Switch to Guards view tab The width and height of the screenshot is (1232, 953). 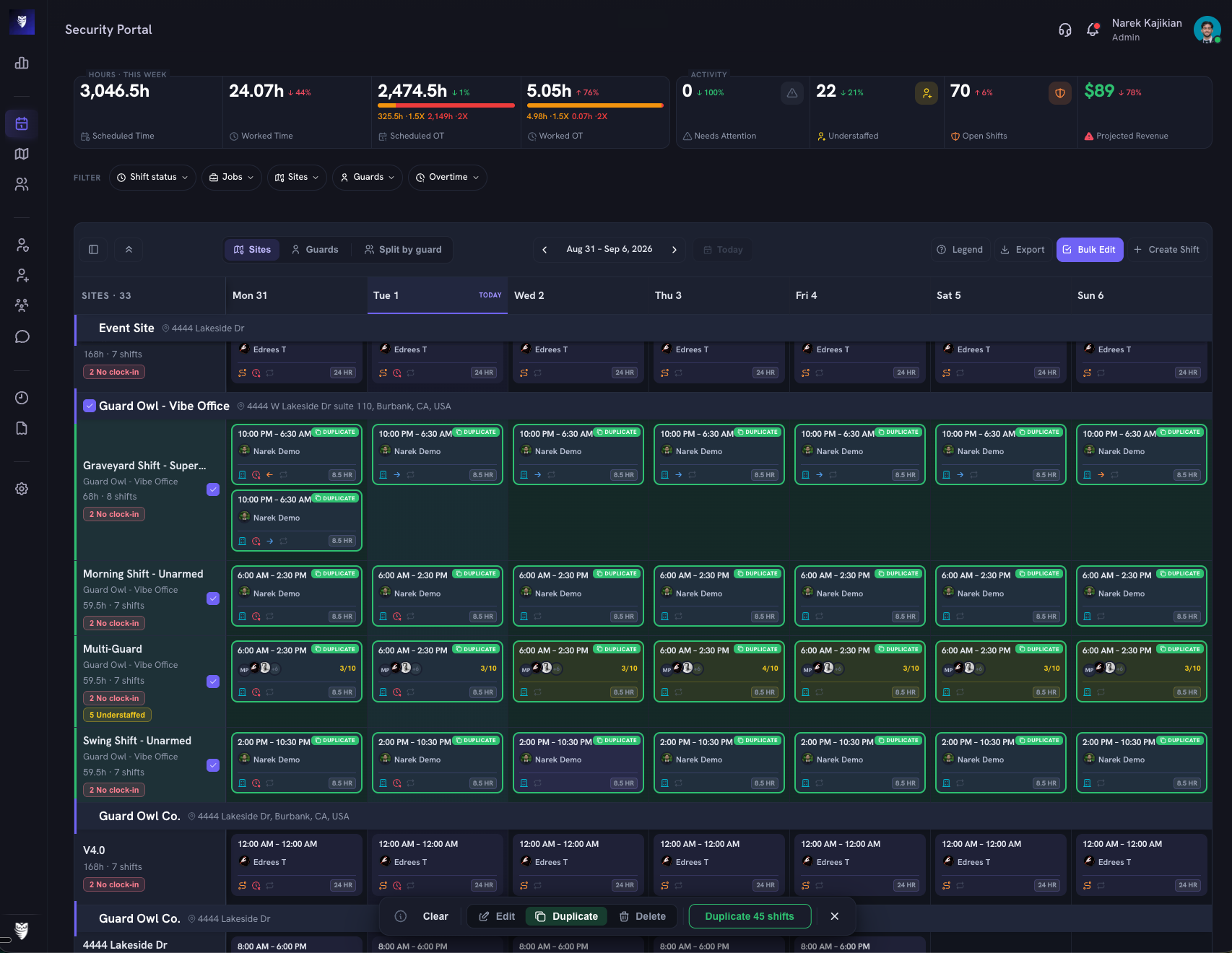pos(315,250)
